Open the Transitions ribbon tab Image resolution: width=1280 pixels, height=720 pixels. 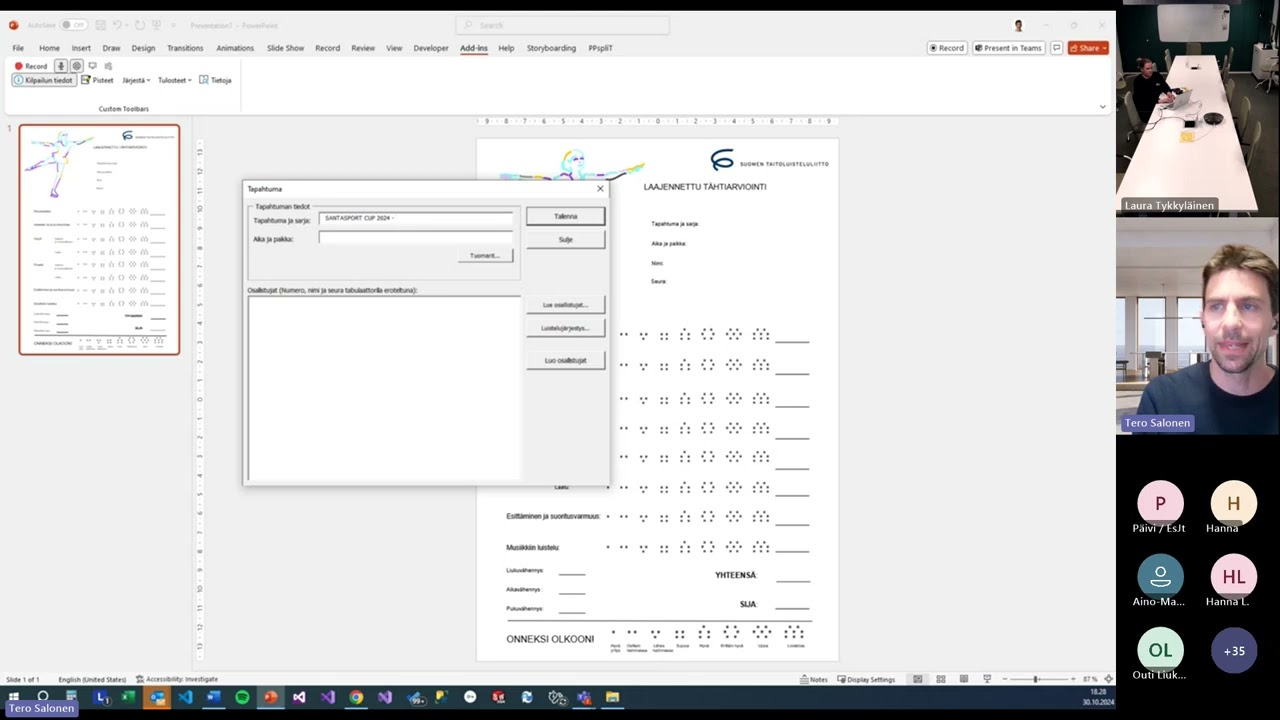185,48
